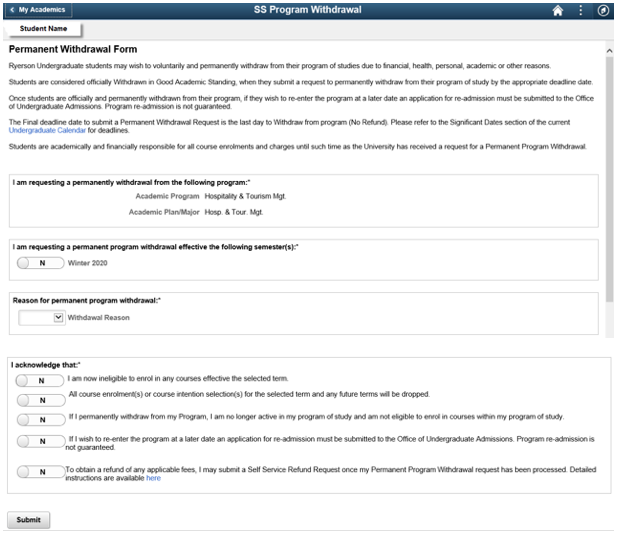Toggle the ineligible to enrol acknowledgment
The image size is (618, 534).
click(40, 380)
